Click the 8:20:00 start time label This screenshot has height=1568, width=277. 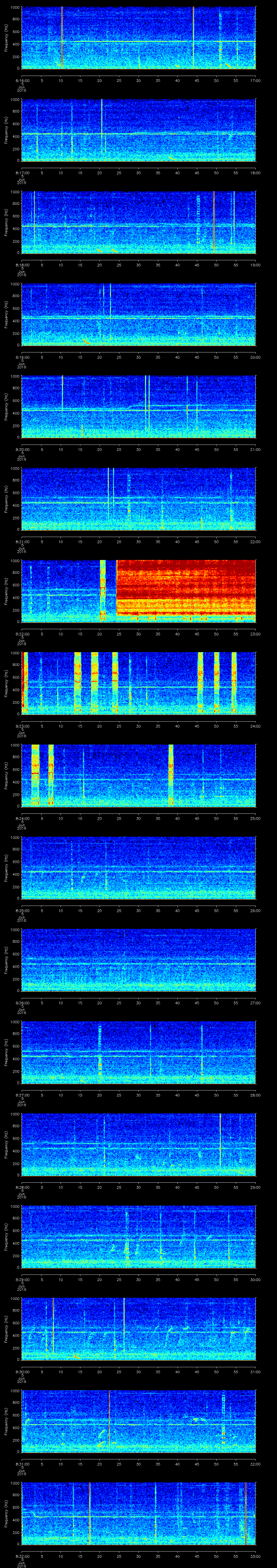[22, 449]
